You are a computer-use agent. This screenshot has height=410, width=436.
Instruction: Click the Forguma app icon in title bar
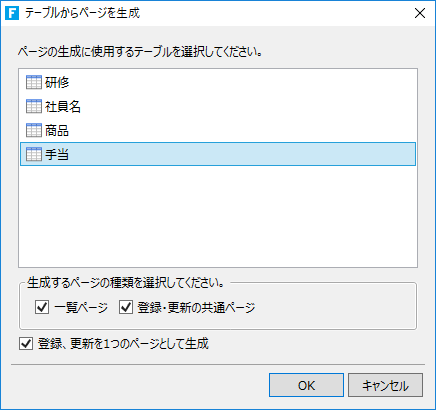pos(12,13)
